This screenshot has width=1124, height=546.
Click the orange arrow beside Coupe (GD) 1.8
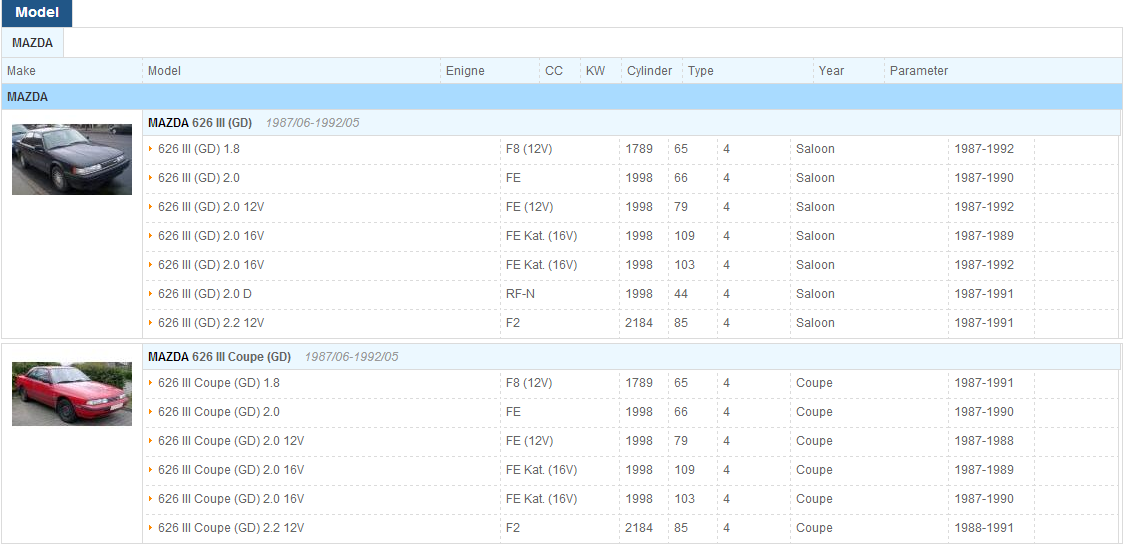click(x=151, y=383)
